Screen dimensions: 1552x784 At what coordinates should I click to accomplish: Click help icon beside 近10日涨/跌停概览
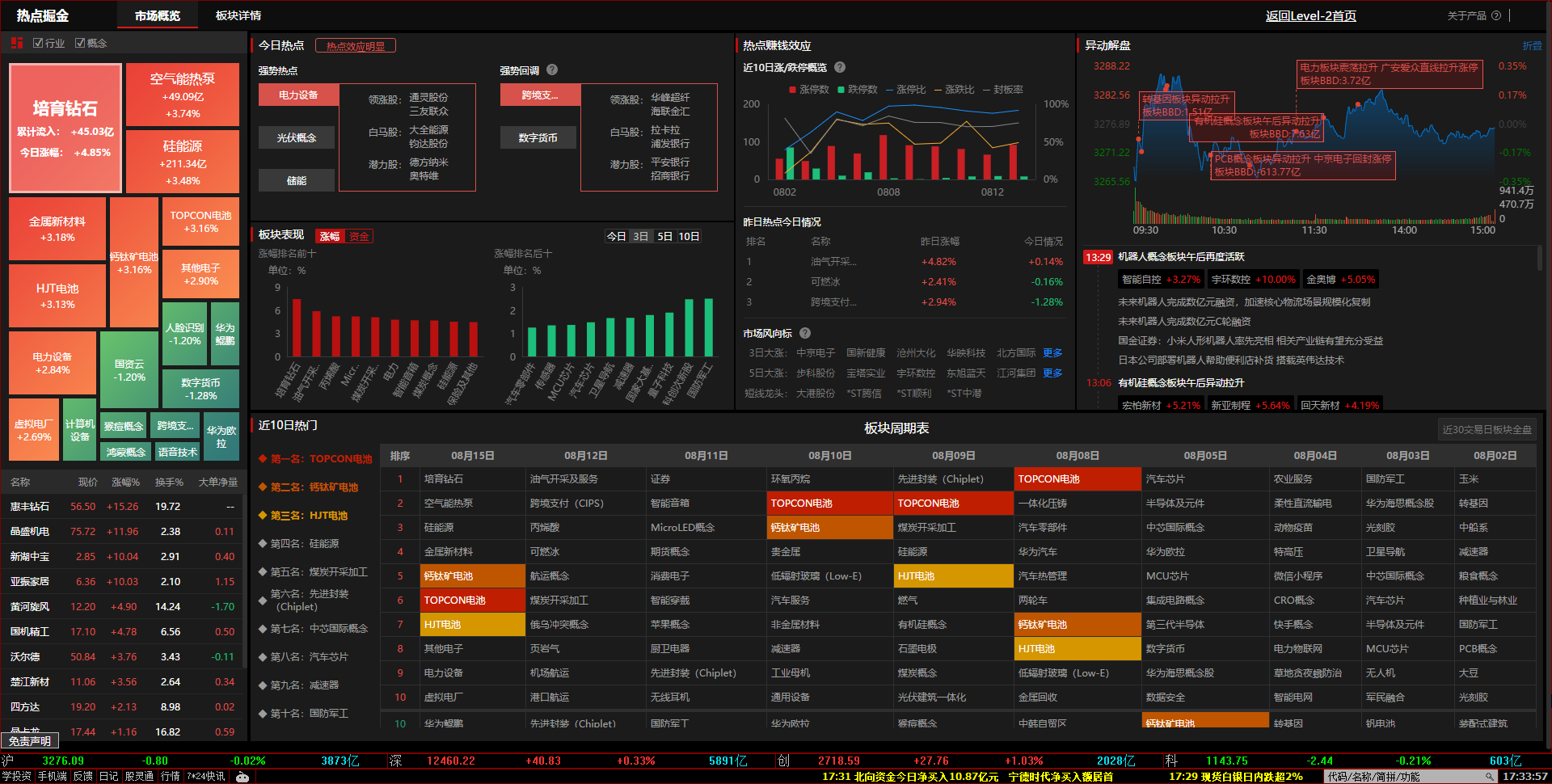click(840, 68)
